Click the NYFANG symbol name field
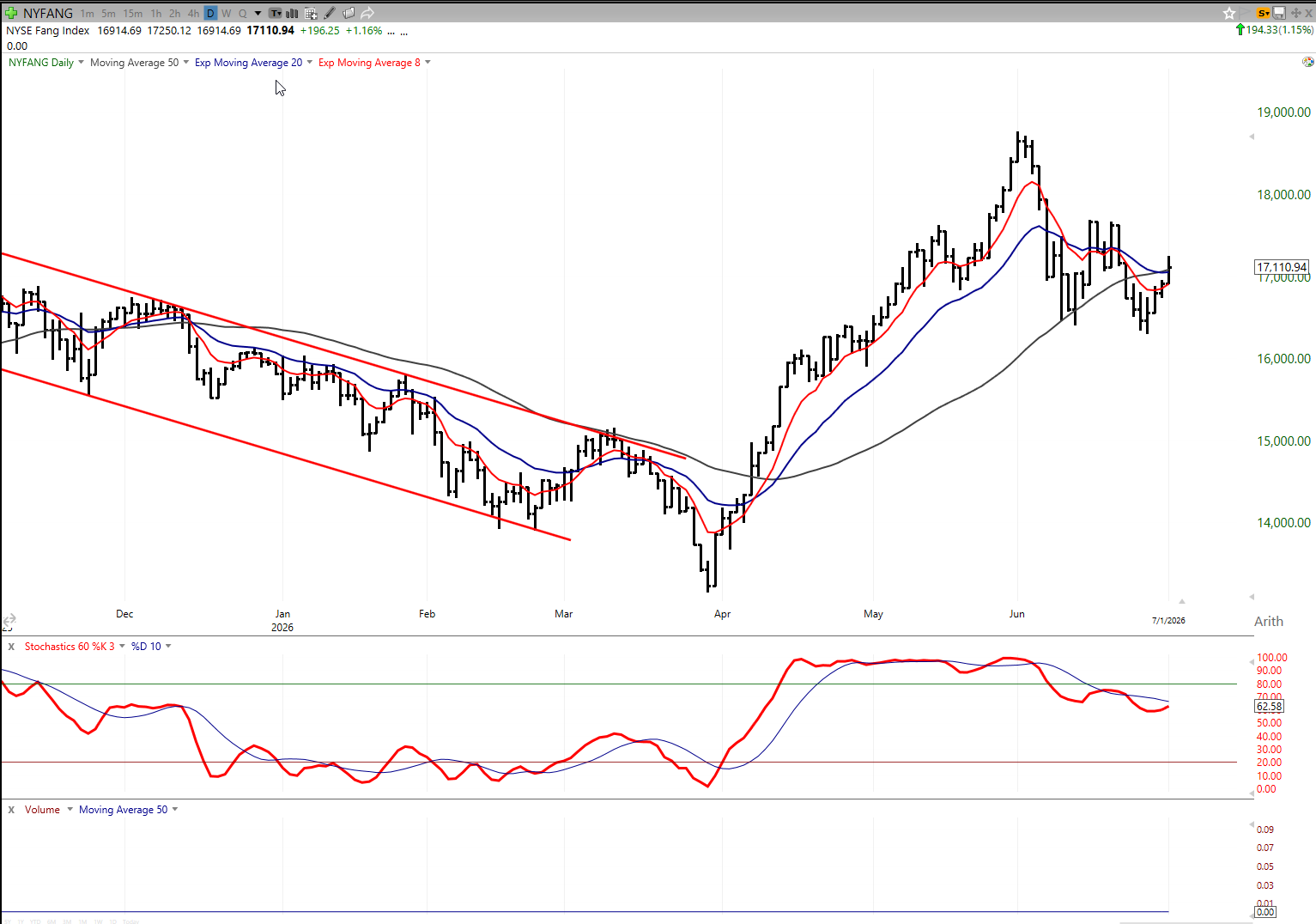Image resolution: width=1316 pixels, height=924 pixels. coord(48,14)
